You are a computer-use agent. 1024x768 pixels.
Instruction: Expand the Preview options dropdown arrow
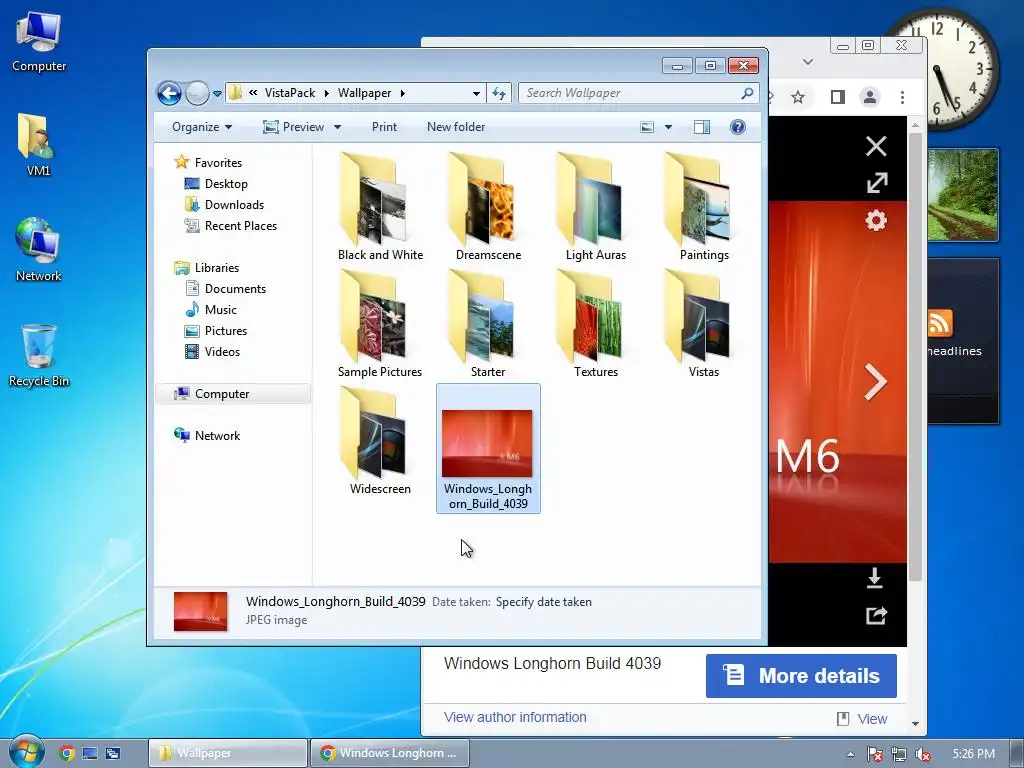pyautogui.click(x=338, y=127)
